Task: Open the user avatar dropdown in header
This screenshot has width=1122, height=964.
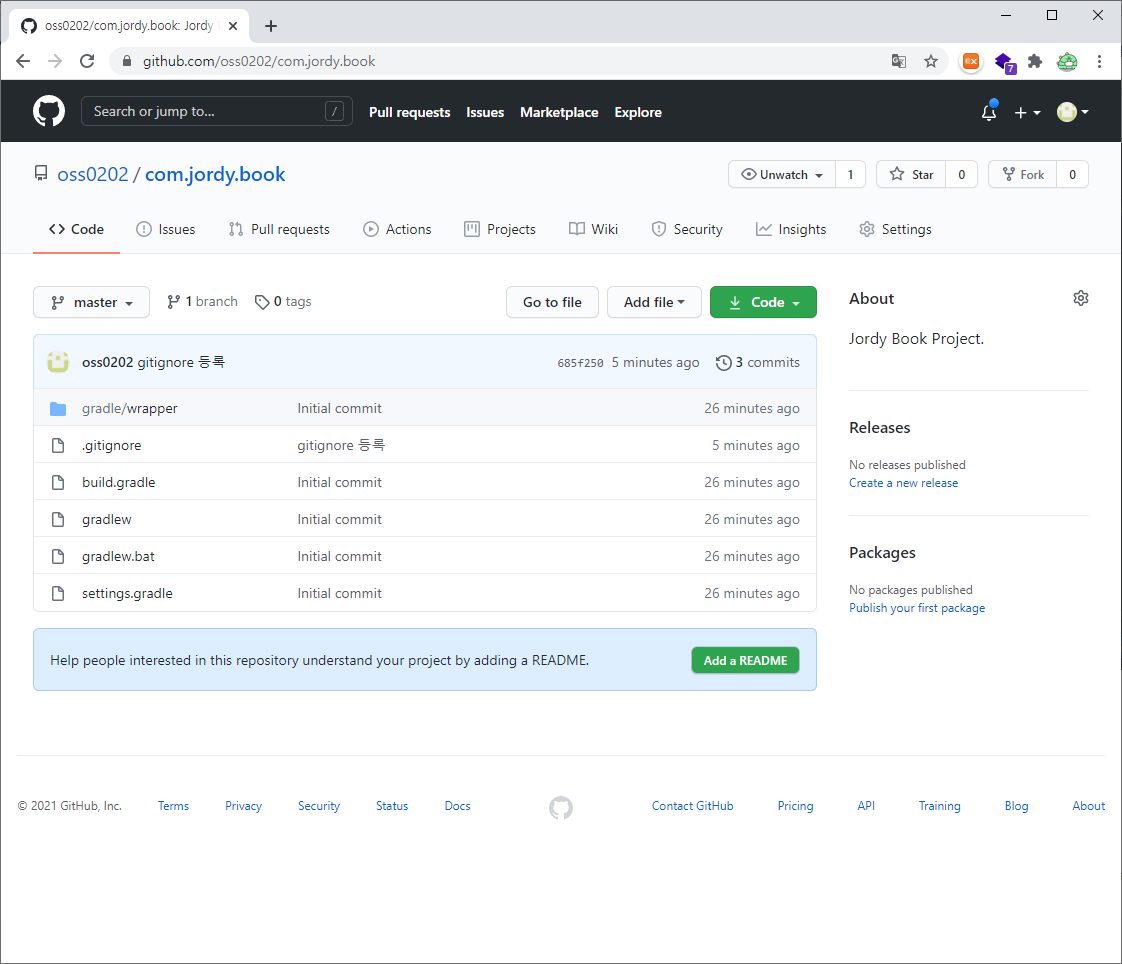Action: click(x=1073, y=112)
